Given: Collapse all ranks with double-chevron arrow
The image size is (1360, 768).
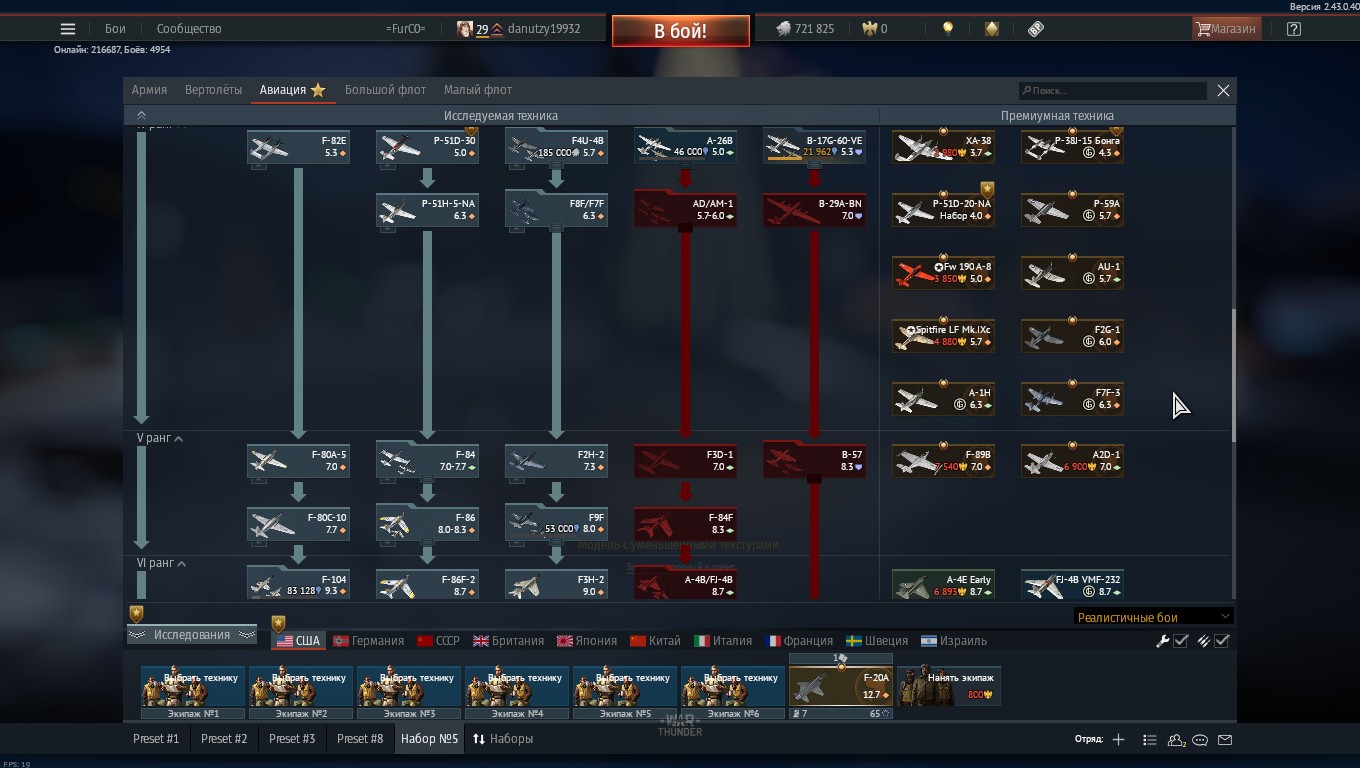Looking at the screenshot, I should (141, 115).
